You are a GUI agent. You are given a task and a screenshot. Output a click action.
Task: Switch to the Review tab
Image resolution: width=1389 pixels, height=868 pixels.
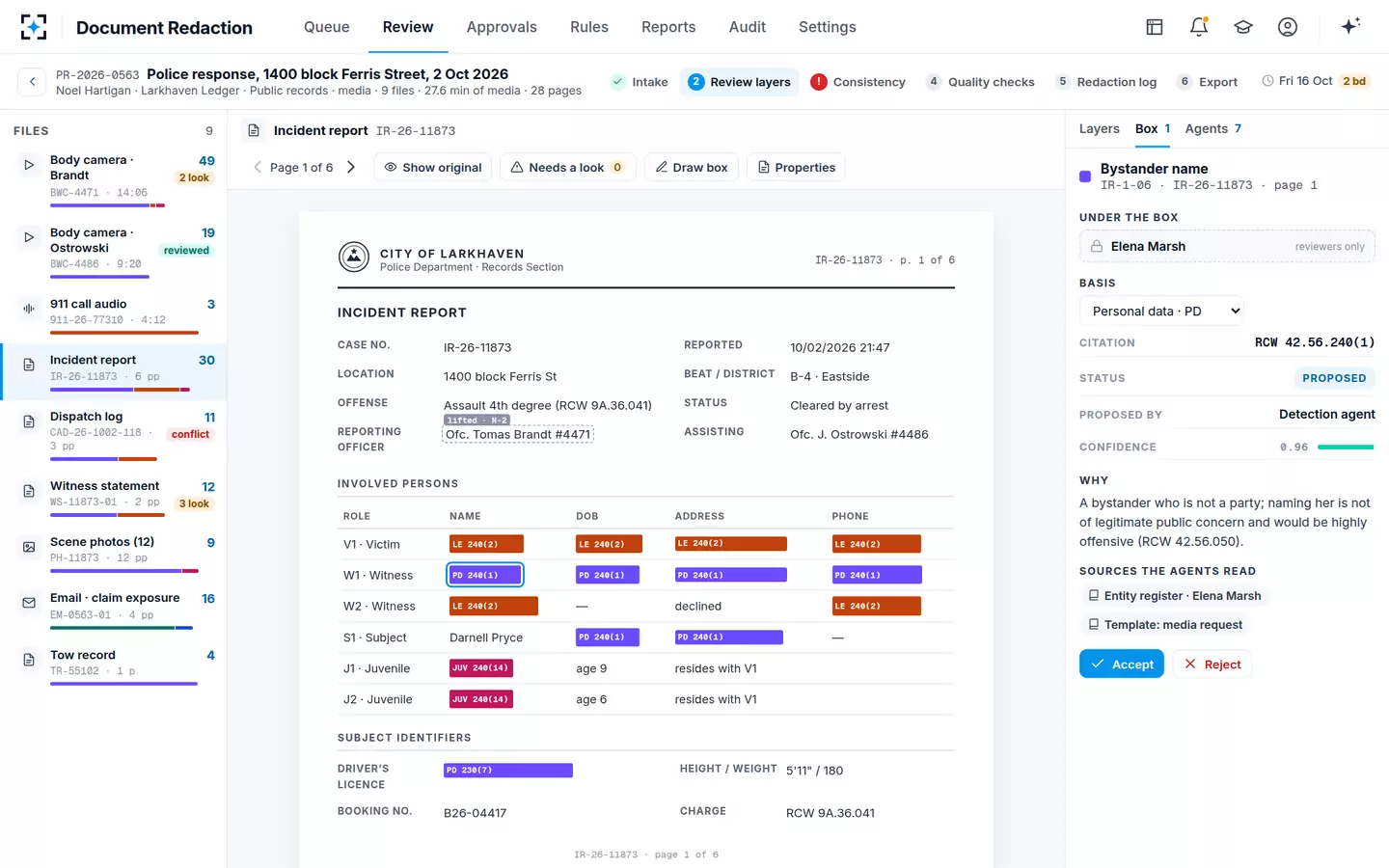coord(408,27)
